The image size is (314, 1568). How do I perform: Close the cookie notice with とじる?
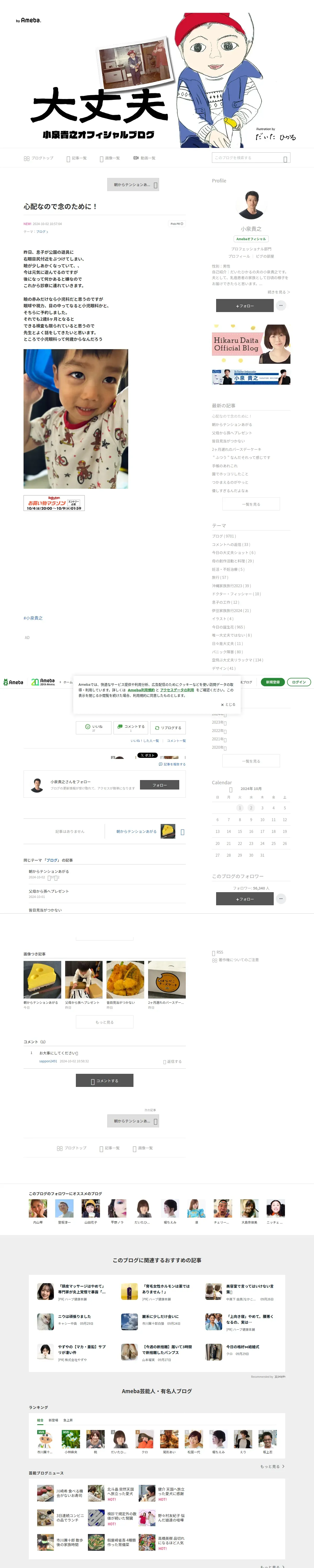228,704
